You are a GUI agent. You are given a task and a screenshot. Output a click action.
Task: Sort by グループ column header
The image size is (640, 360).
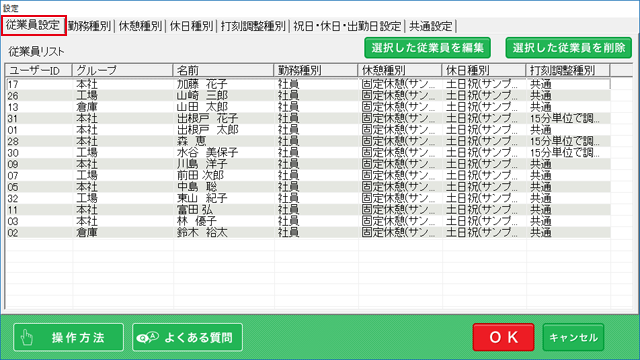tap(122, 70)
